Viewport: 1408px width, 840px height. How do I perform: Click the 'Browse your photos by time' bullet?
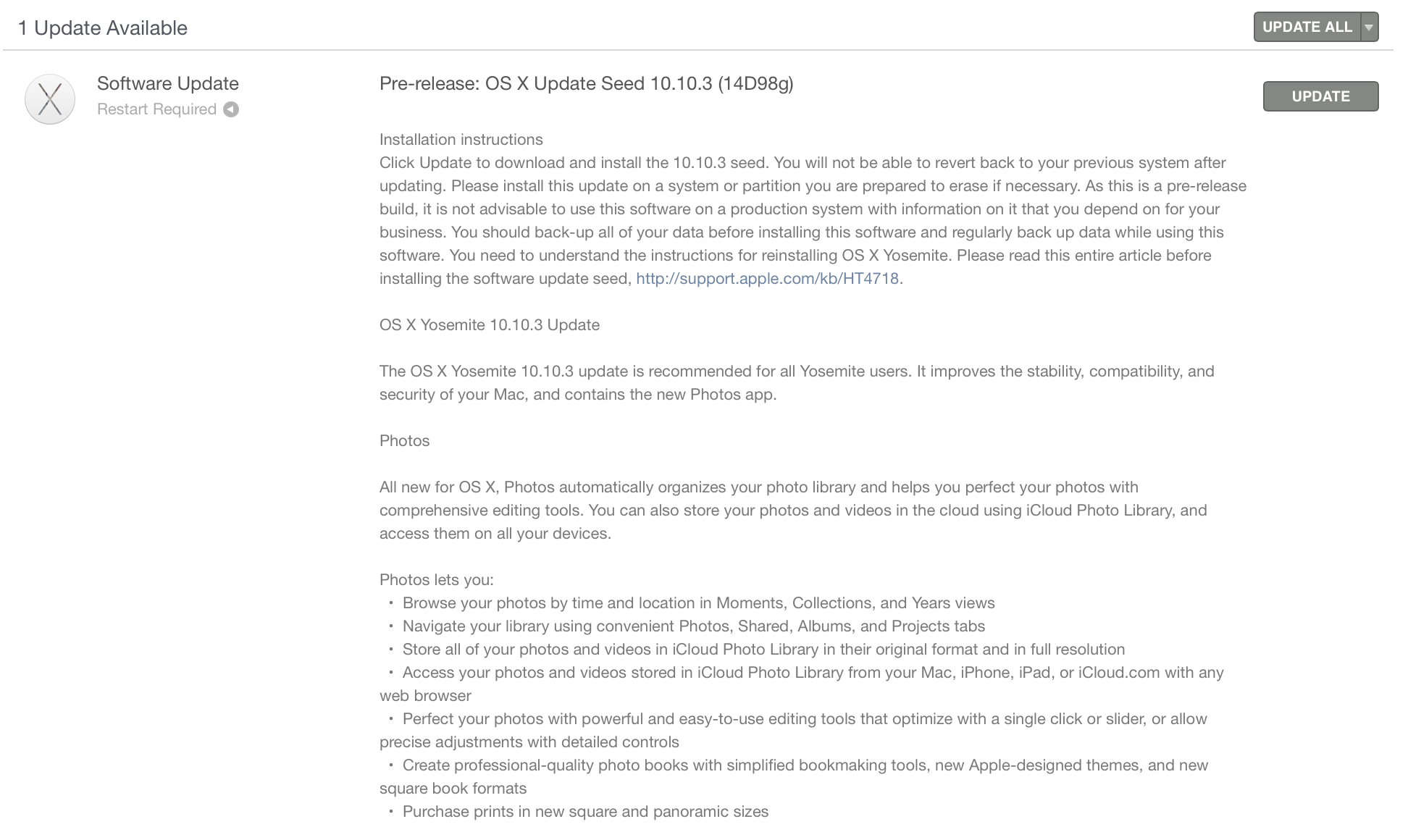tap(698, 603)
